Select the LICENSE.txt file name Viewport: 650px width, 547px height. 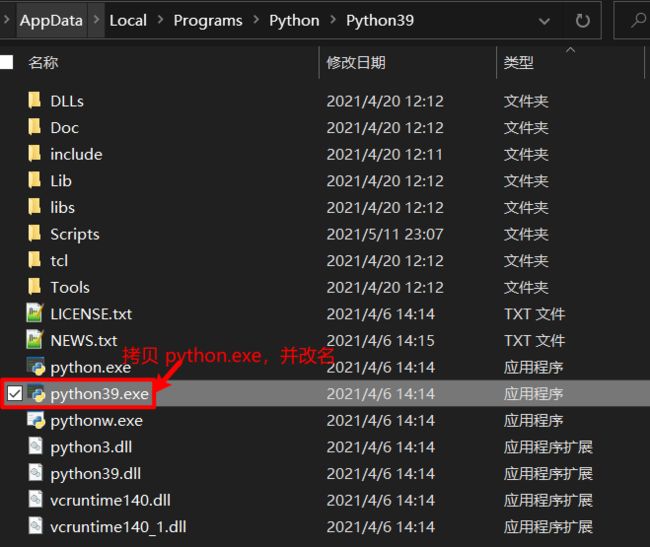tap(91, 314)
